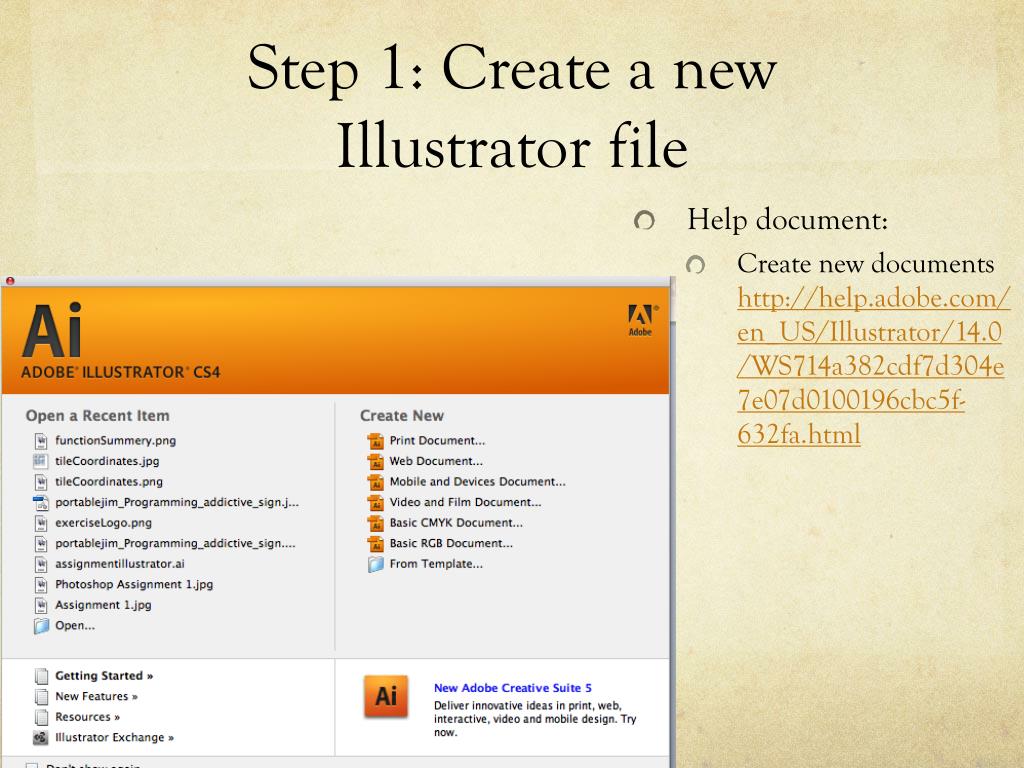The height and width of the screenshot is (768, 1024).
Task: Click the "ADOBE ILLUSTRATOR CS4" banner text
Action: point(121,372)
